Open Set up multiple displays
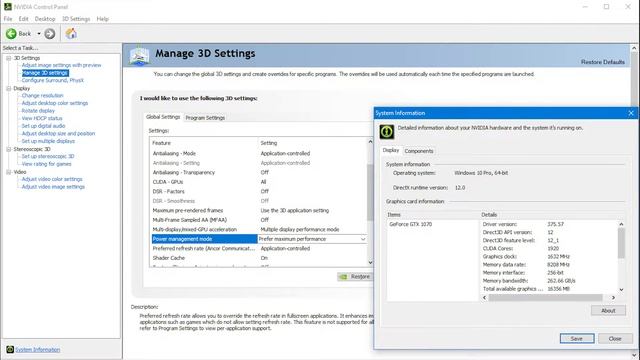Viewport: 640px width, 360px height. pos(48,141)
